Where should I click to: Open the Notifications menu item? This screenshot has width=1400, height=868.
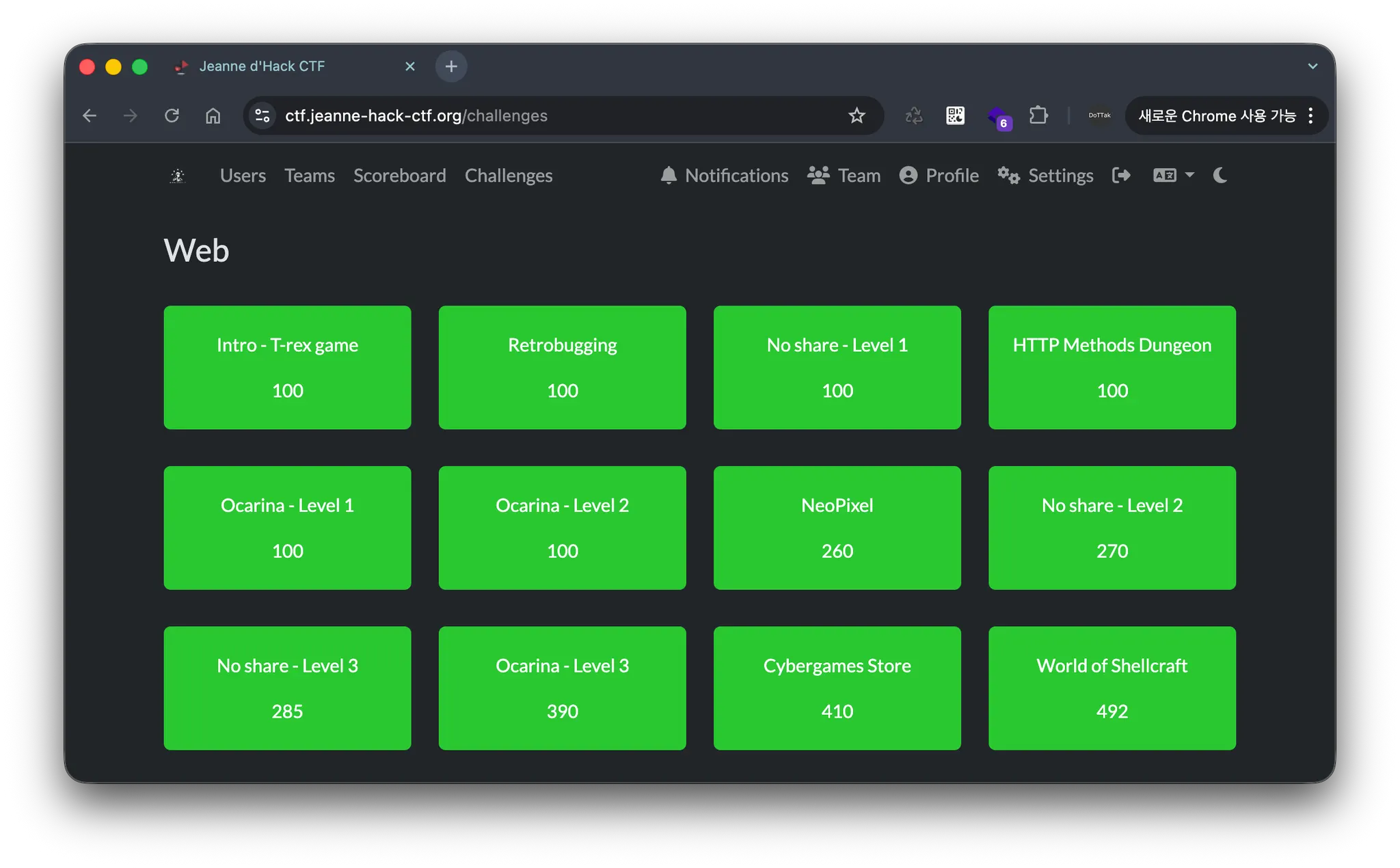(x=725, y=176)
